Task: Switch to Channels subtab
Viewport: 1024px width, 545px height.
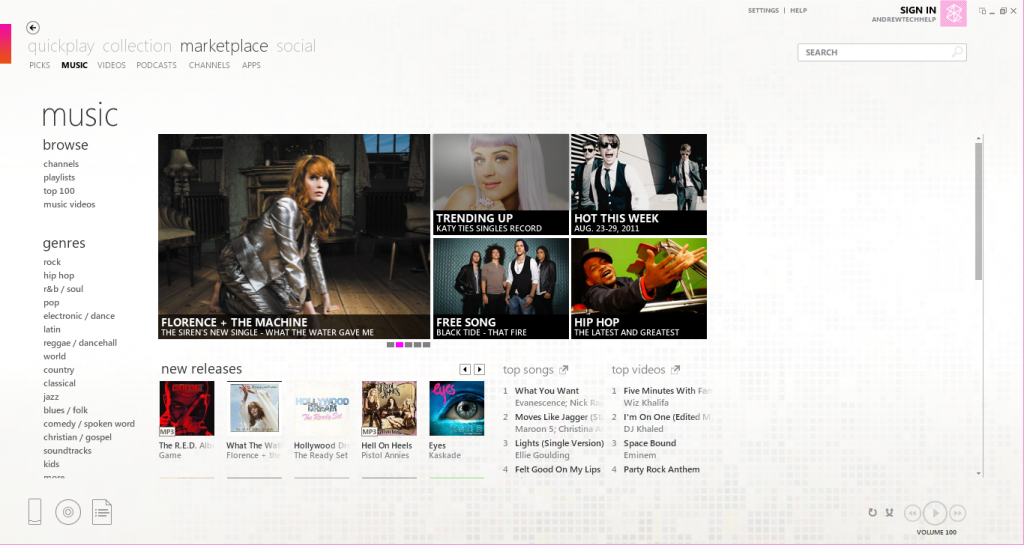Action: tap(210, 65)
